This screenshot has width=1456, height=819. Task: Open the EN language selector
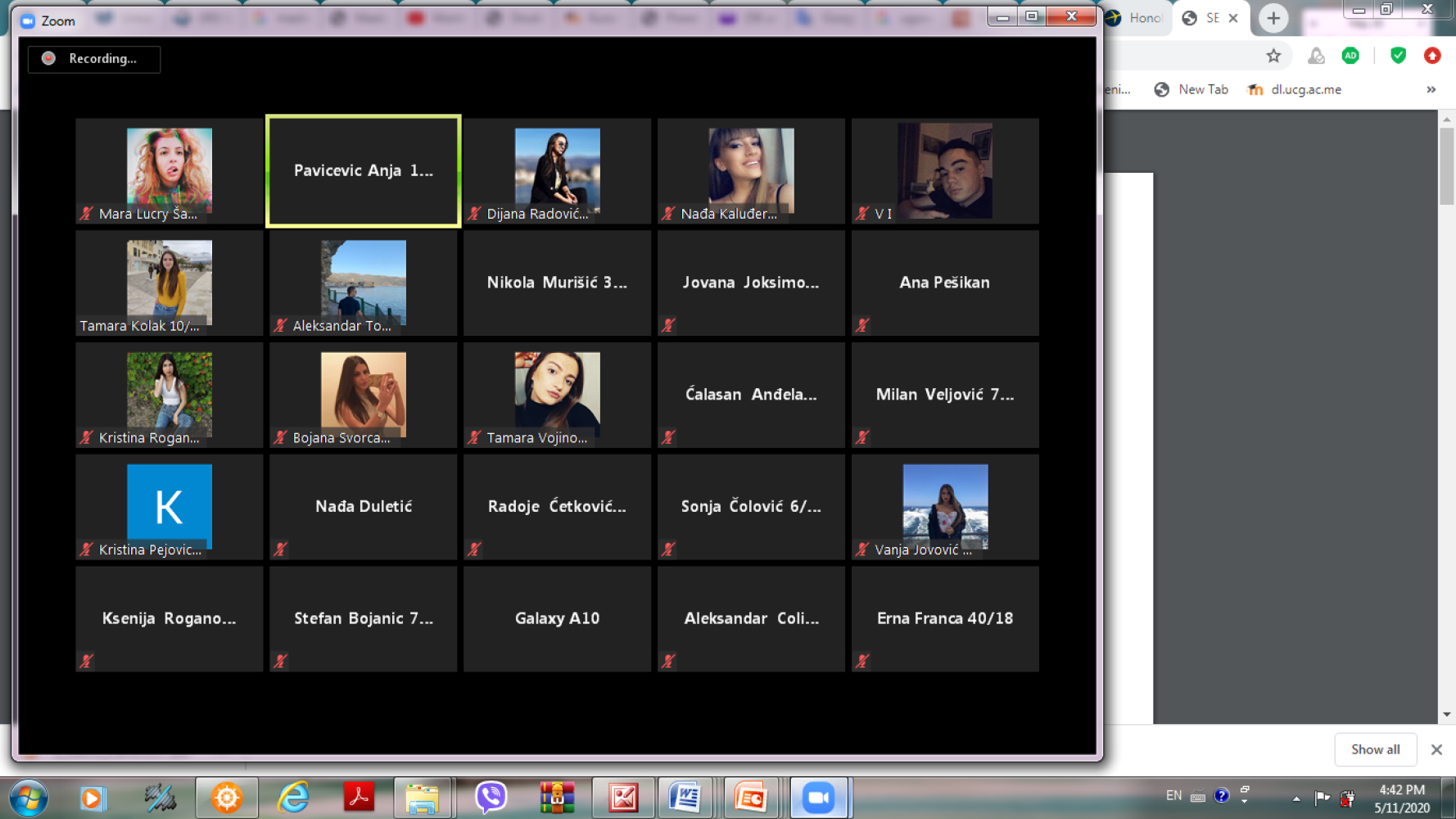1173,795
